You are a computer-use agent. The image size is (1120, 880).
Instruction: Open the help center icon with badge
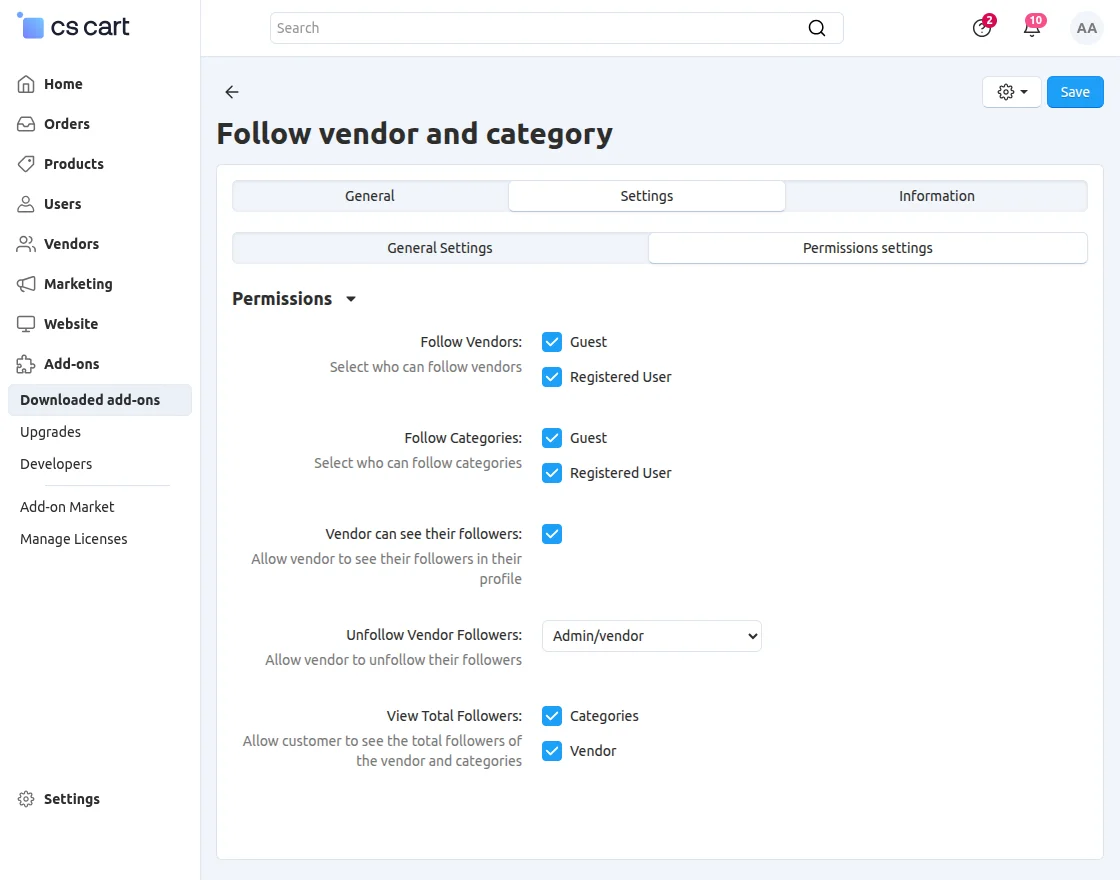982,28
